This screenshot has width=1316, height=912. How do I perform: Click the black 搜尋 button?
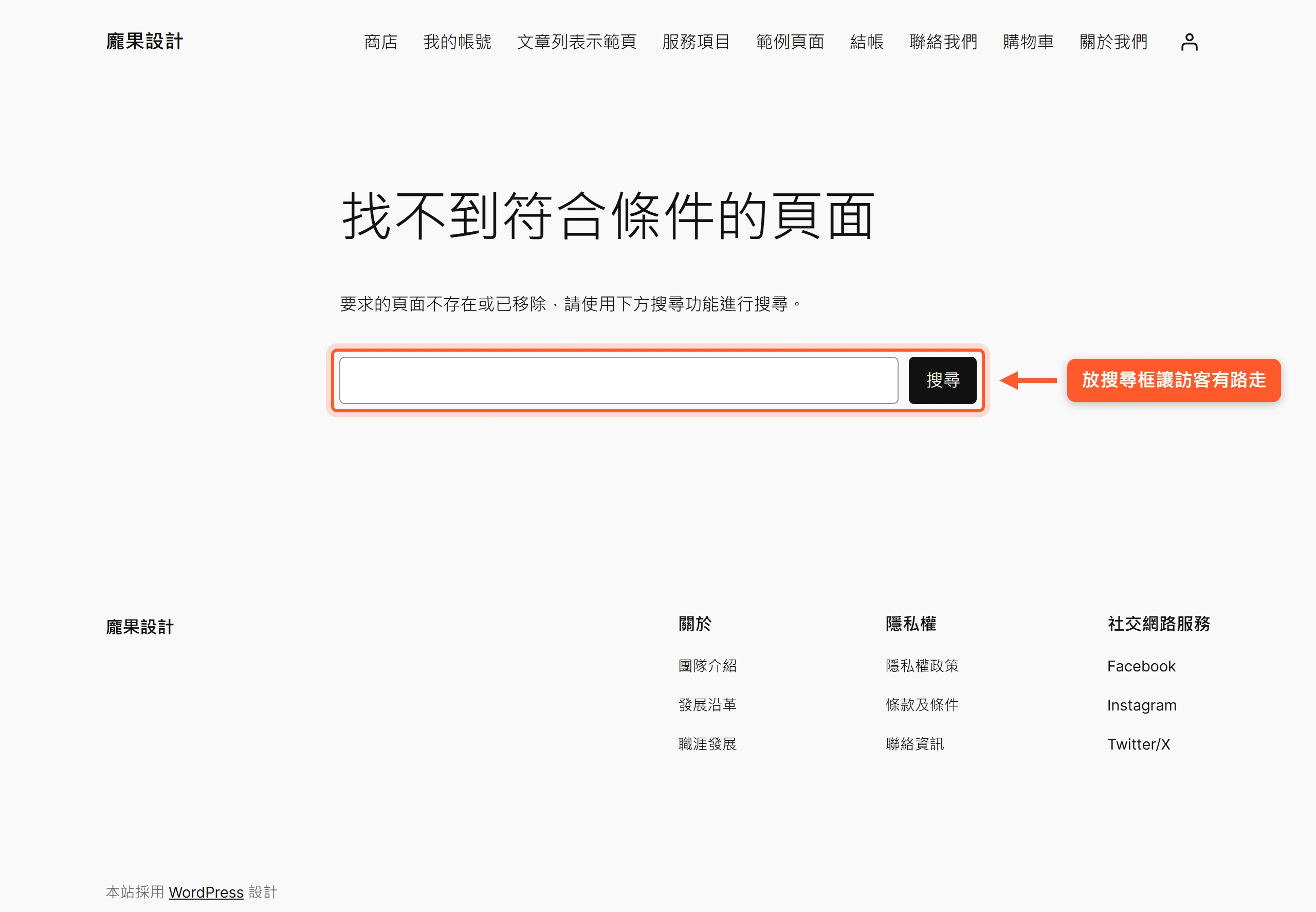pyautogui.click(x=942, y=380)
